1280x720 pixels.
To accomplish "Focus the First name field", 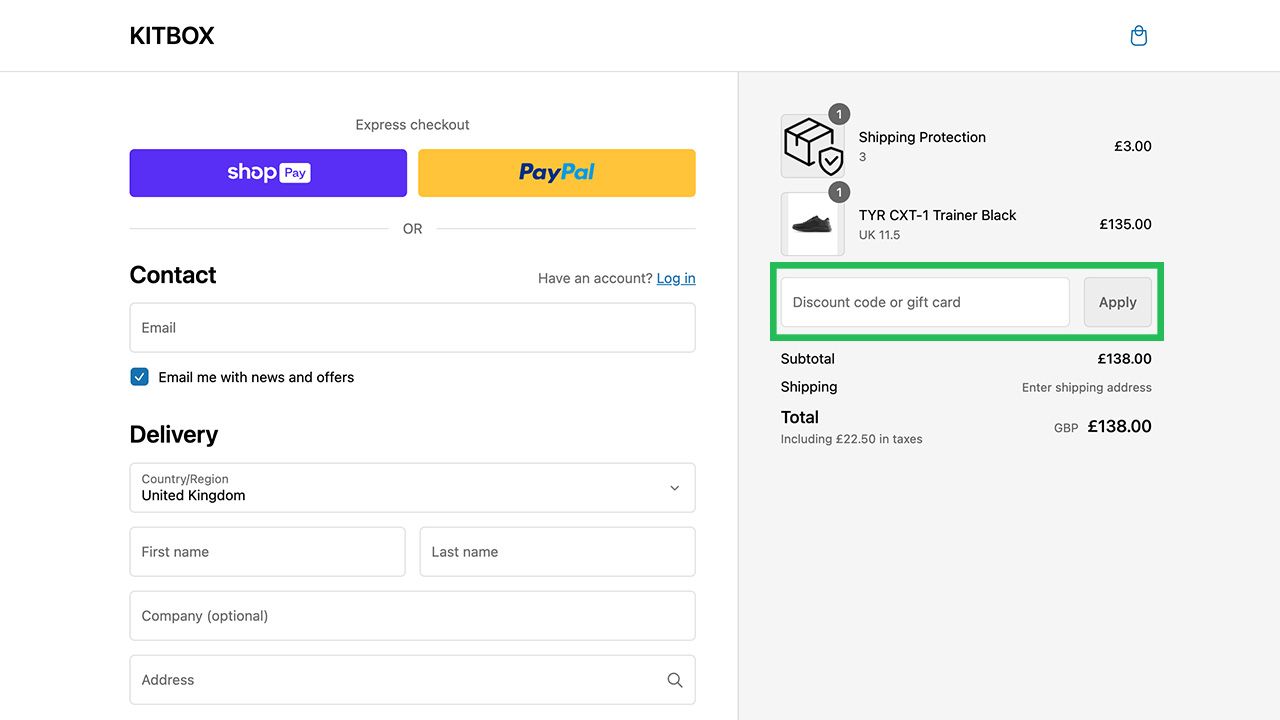I will pos(268,552).
